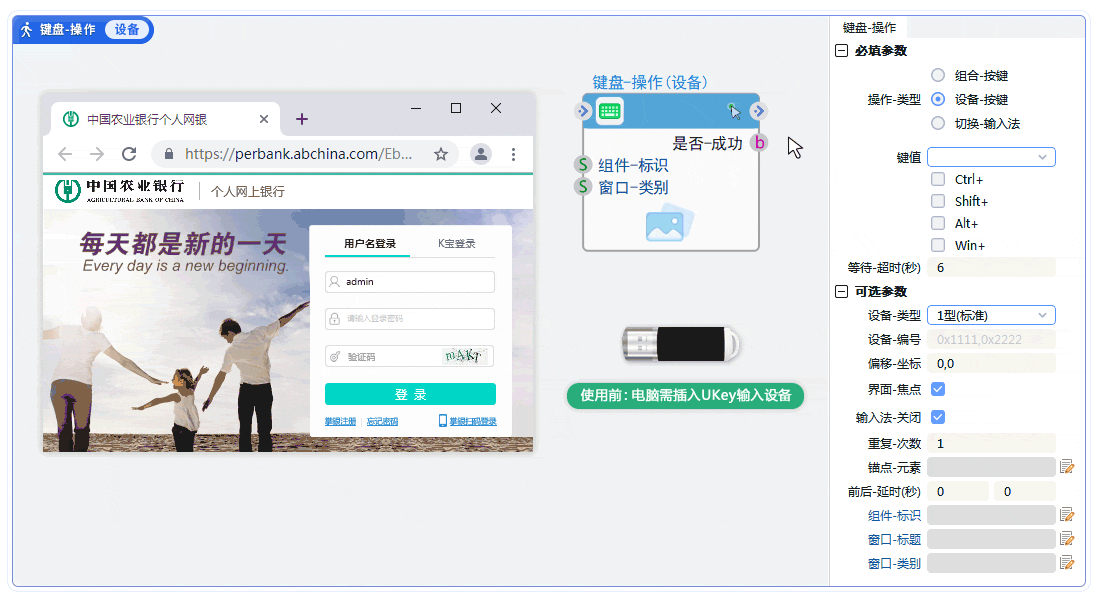Click the walking figure icon in the header badge
Image resolution: width=1101 pixels, height=598 pixels.
27,29
